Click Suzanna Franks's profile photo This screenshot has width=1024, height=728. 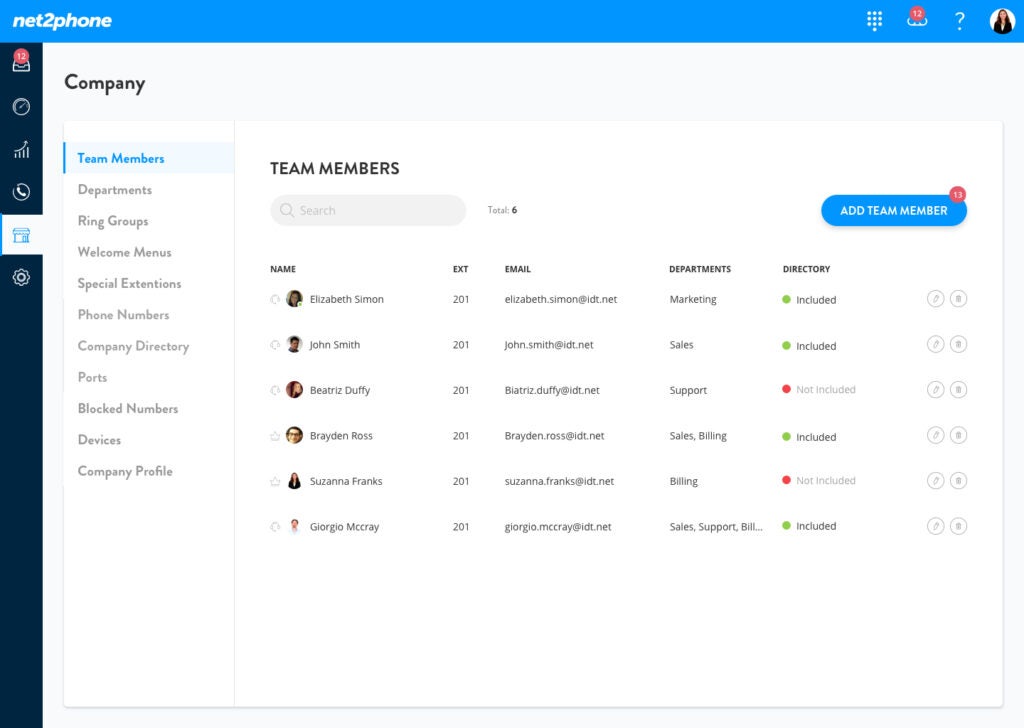294,481
